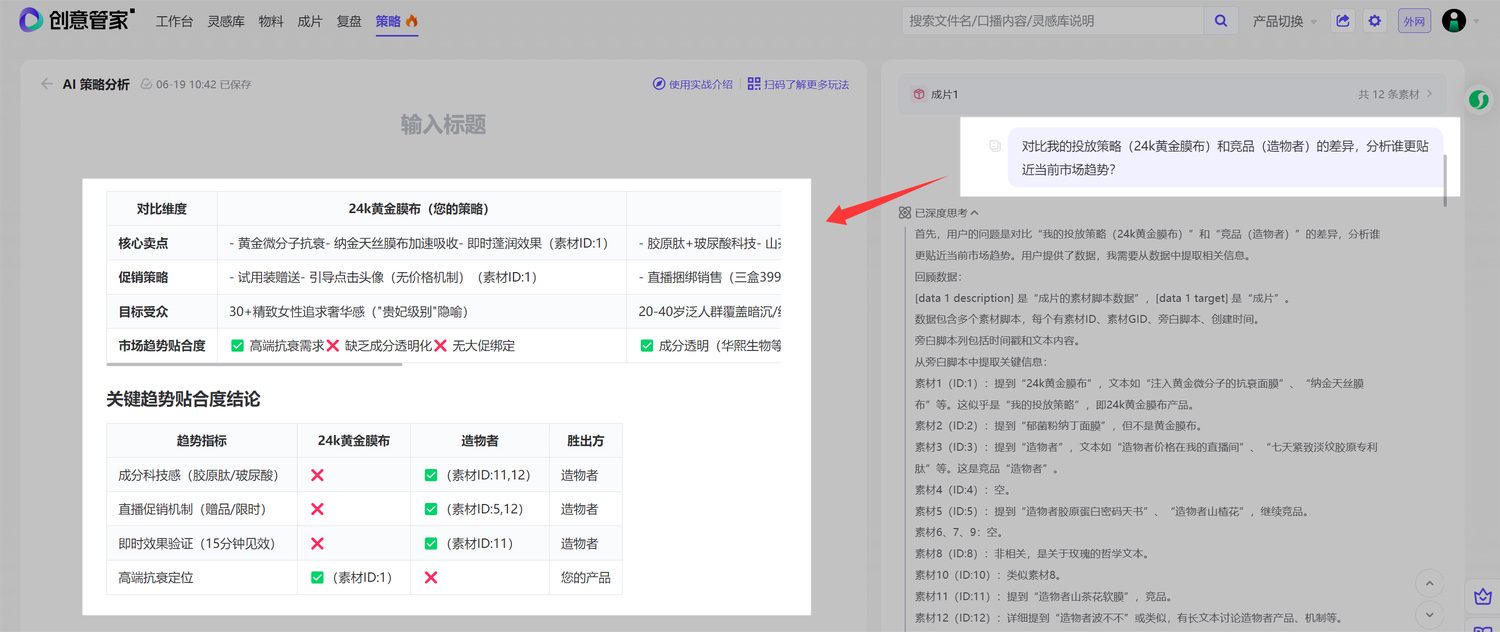Click the chat panel vertical scrollbar
The height and width of the screenshot is (632, 1500).
pos(1444,180)
